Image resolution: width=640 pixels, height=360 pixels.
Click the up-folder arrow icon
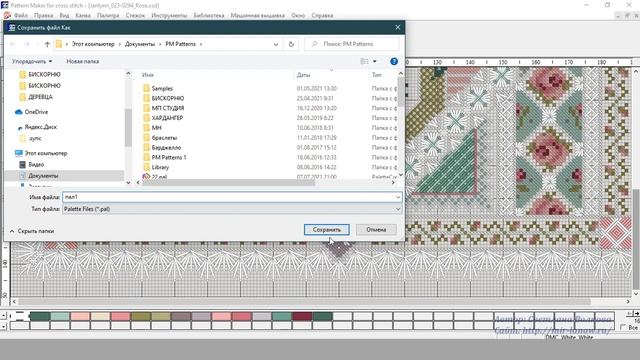coord(47,44)
